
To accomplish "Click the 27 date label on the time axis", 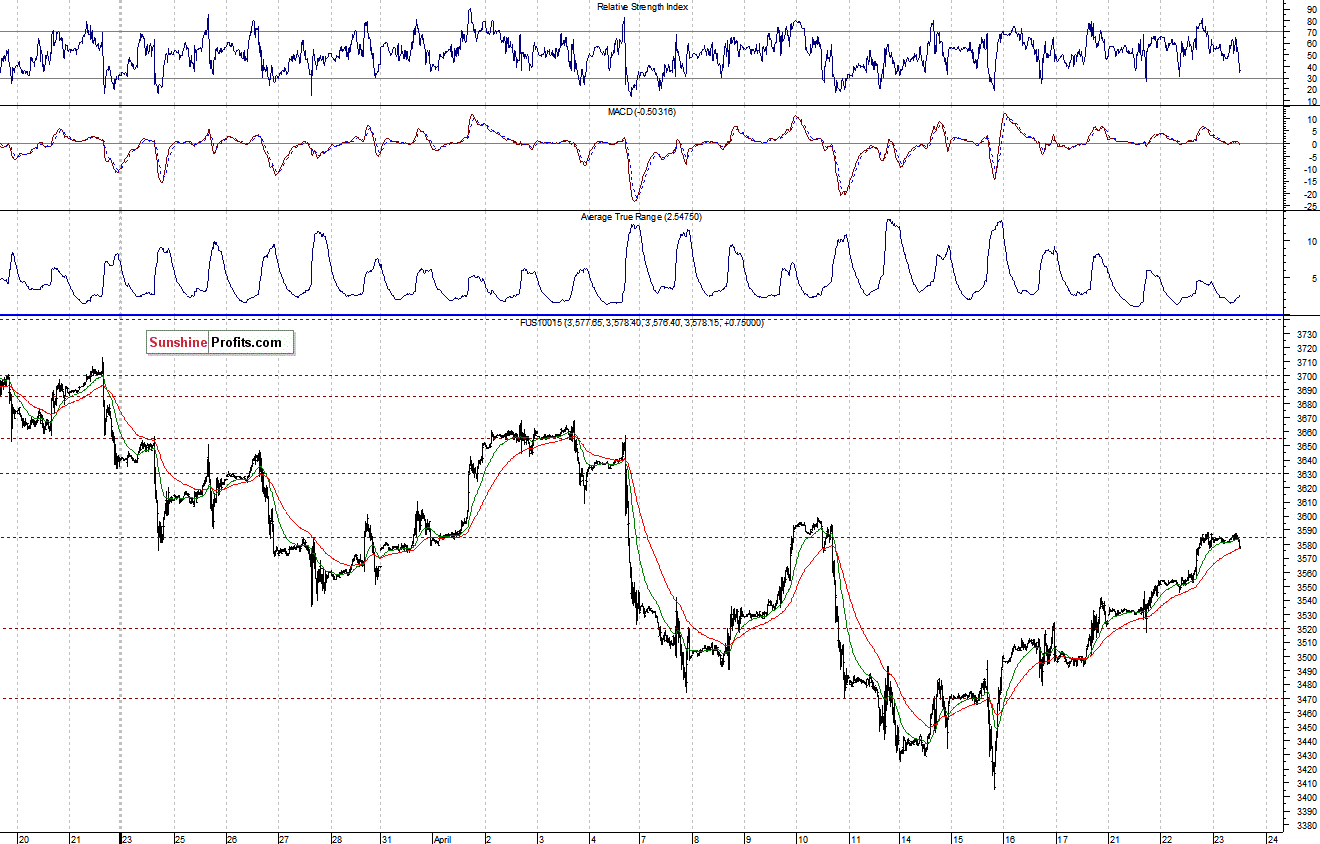I will click(284, 839).
